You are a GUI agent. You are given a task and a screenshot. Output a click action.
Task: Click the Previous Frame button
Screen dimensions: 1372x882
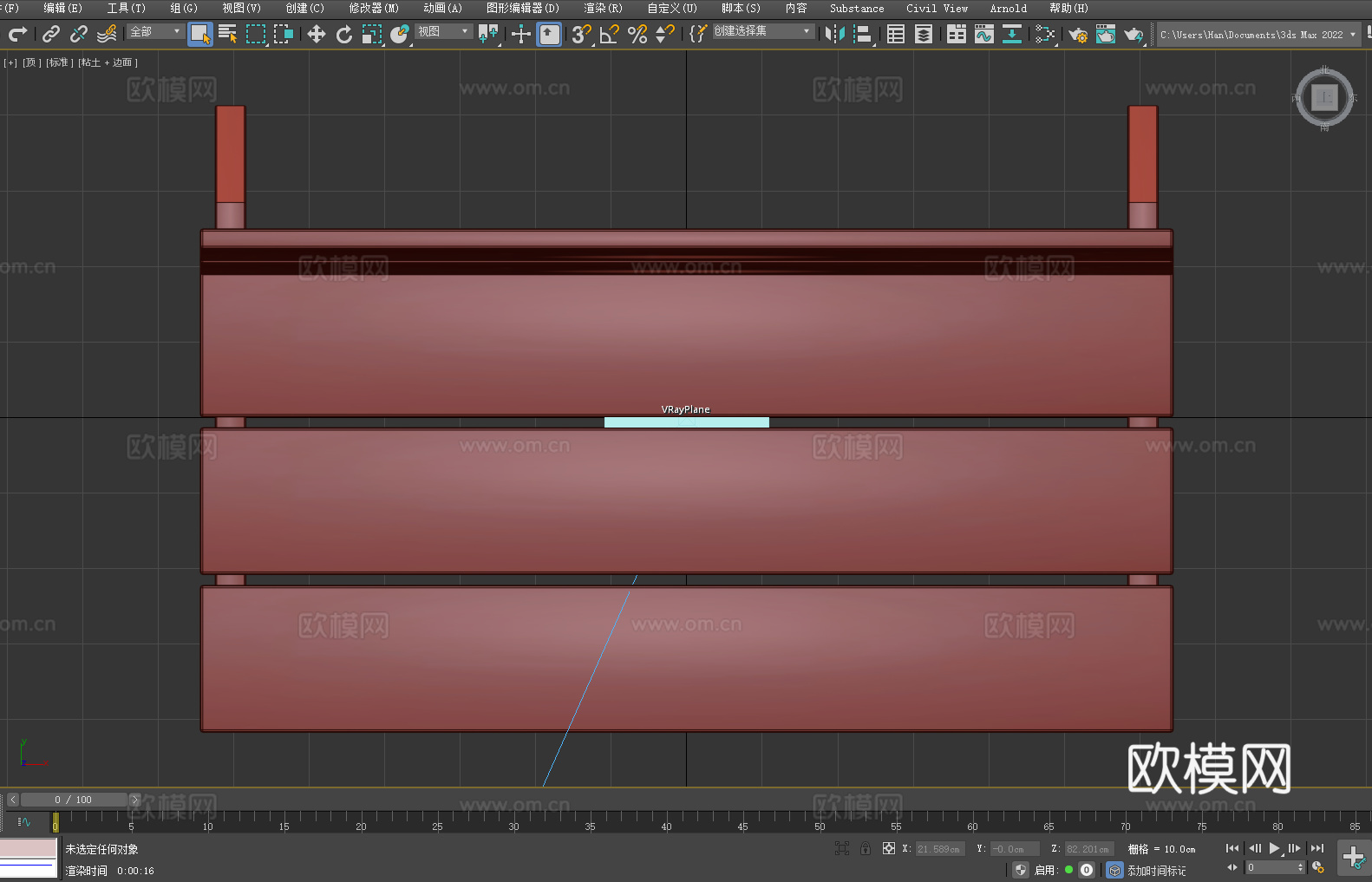click(x=1254, y=848)
